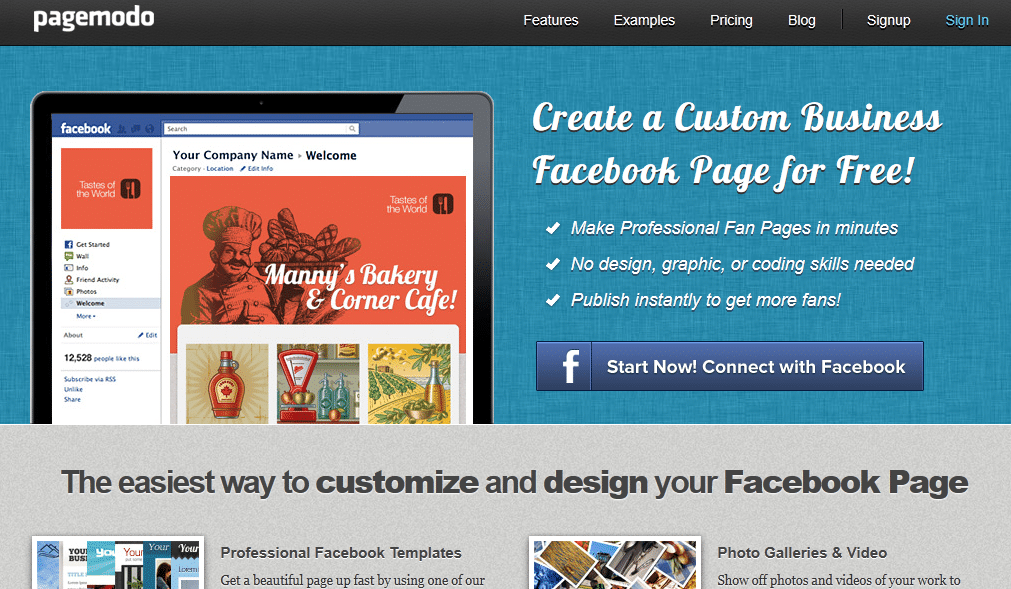This screenshot has width=1011, height=589.
Task: Click the facebook logo in mockup header
Action: (x=86, y=128)
